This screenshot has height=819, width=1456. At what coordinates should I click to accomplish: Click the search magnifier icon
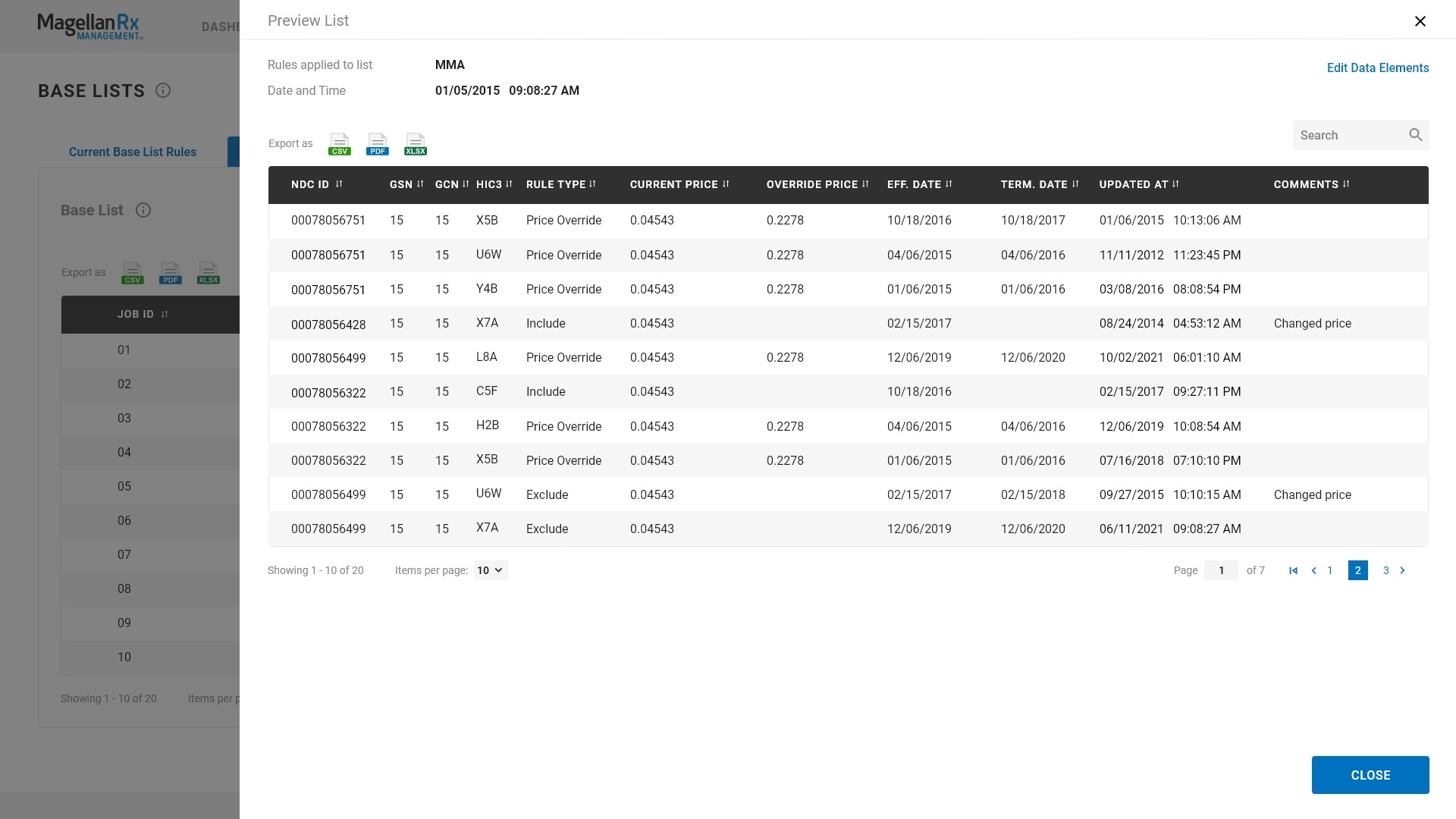[1415, 135]
